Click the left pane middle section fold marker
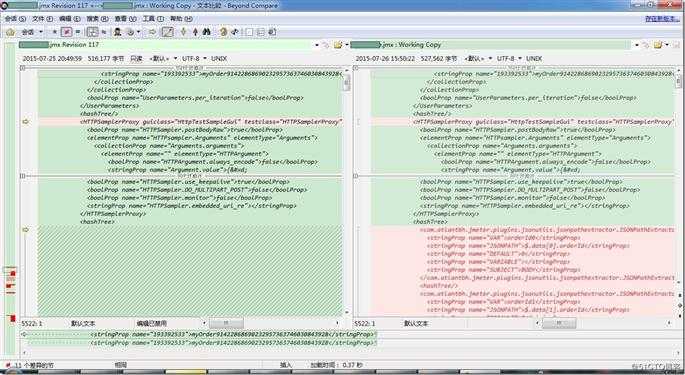The height and width of the screenshot is (375, 685). click(x=23, y=176)
